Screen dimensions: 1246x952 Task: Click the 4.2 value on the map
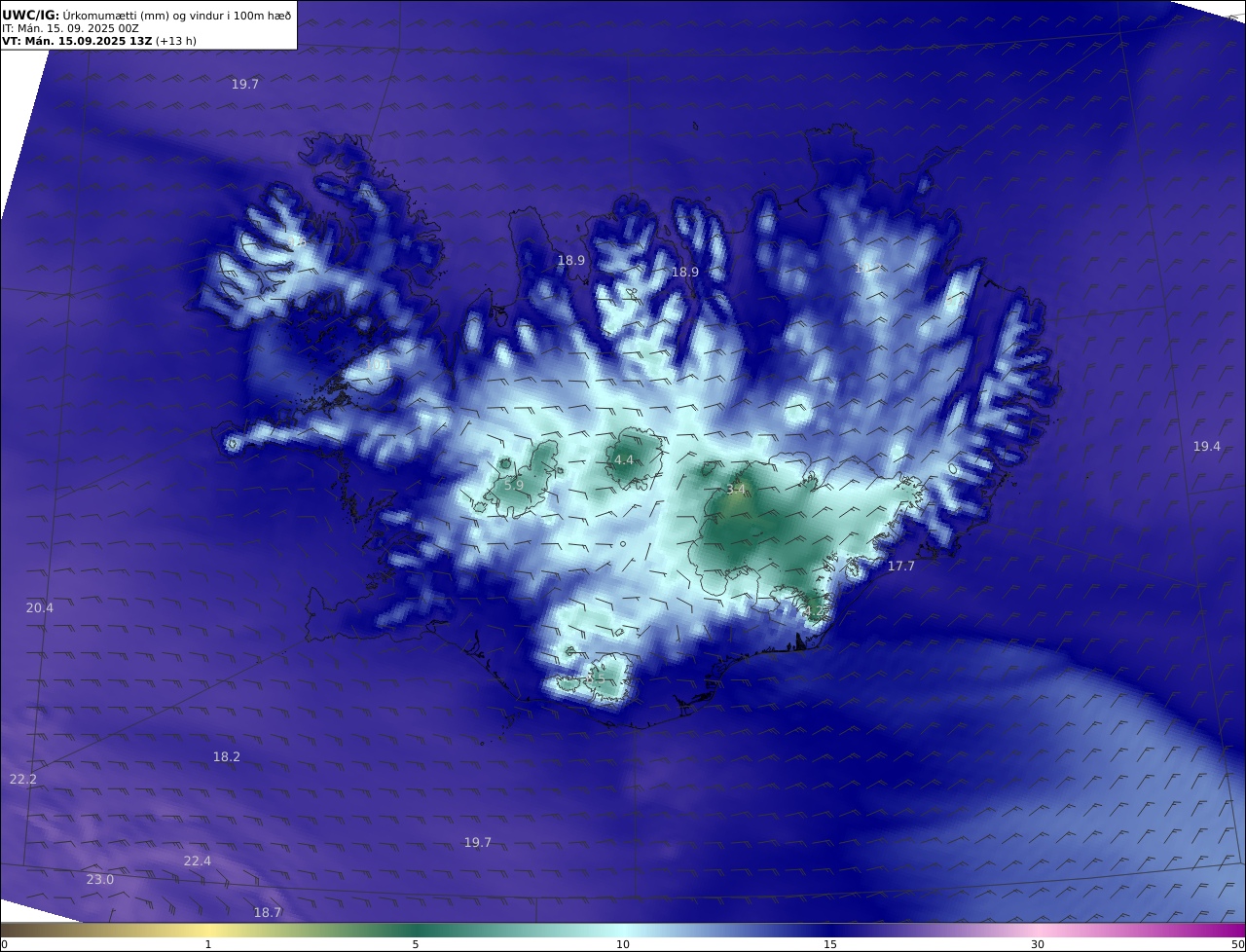click(x=813, y=610)
